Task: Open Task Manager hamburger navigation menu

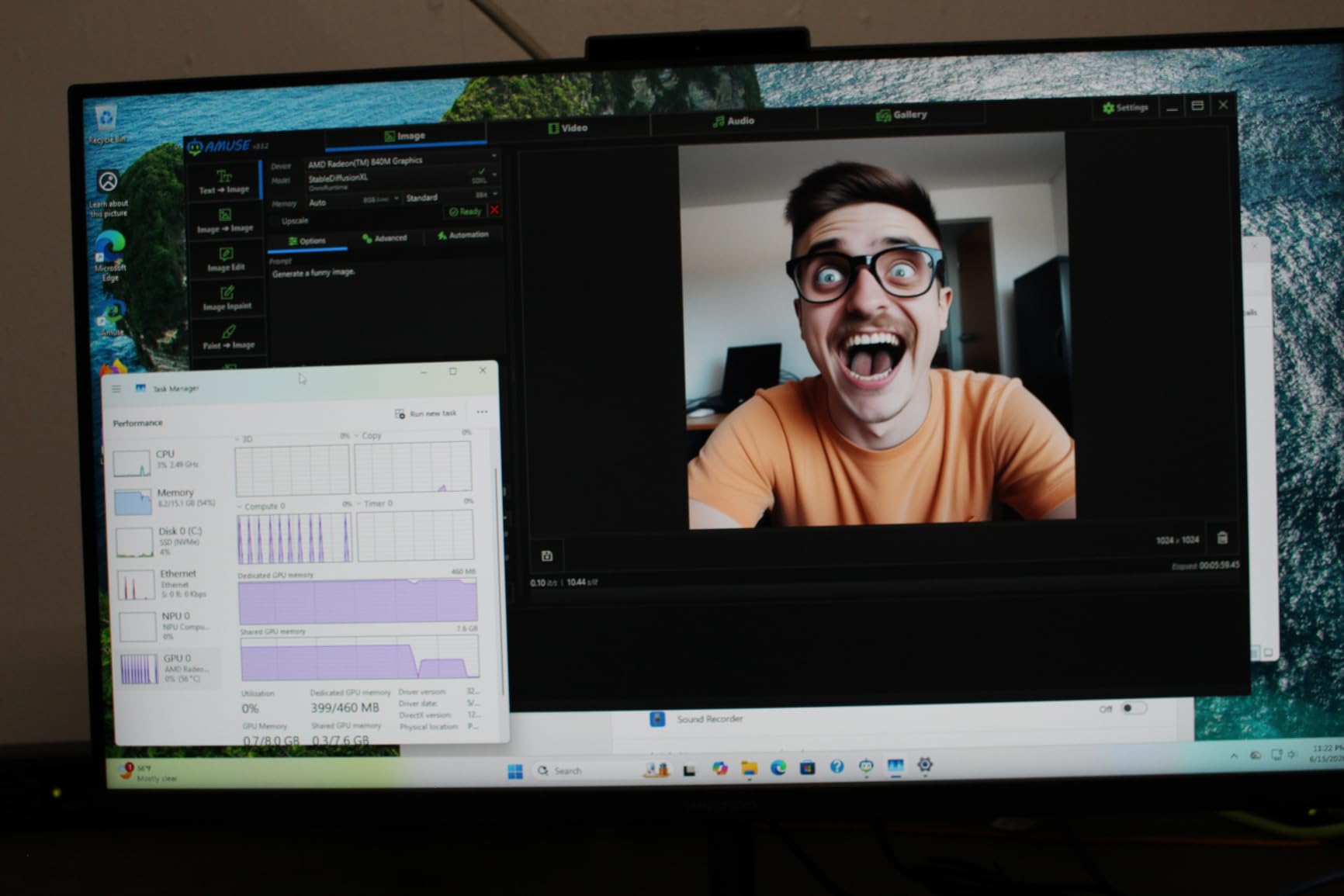Action: (x=116, y=389)
